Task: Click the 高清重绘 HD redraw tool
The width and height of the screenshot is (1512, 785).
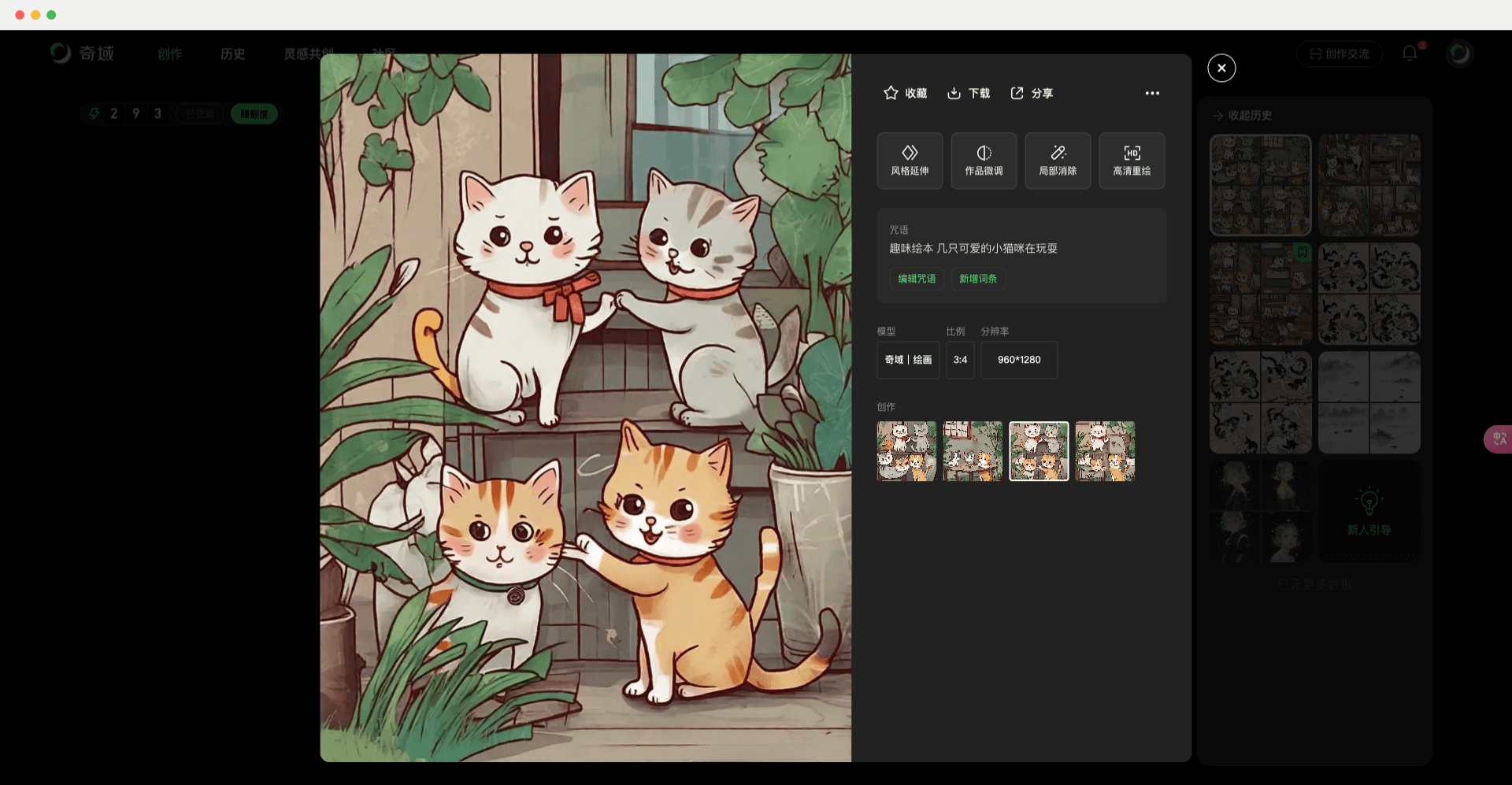Action: [1132, 161]
